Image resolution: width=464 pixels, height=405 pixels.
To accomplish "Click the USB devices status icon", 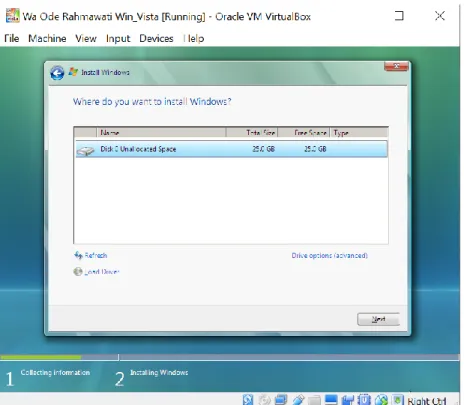I will [x=298, y=400].
